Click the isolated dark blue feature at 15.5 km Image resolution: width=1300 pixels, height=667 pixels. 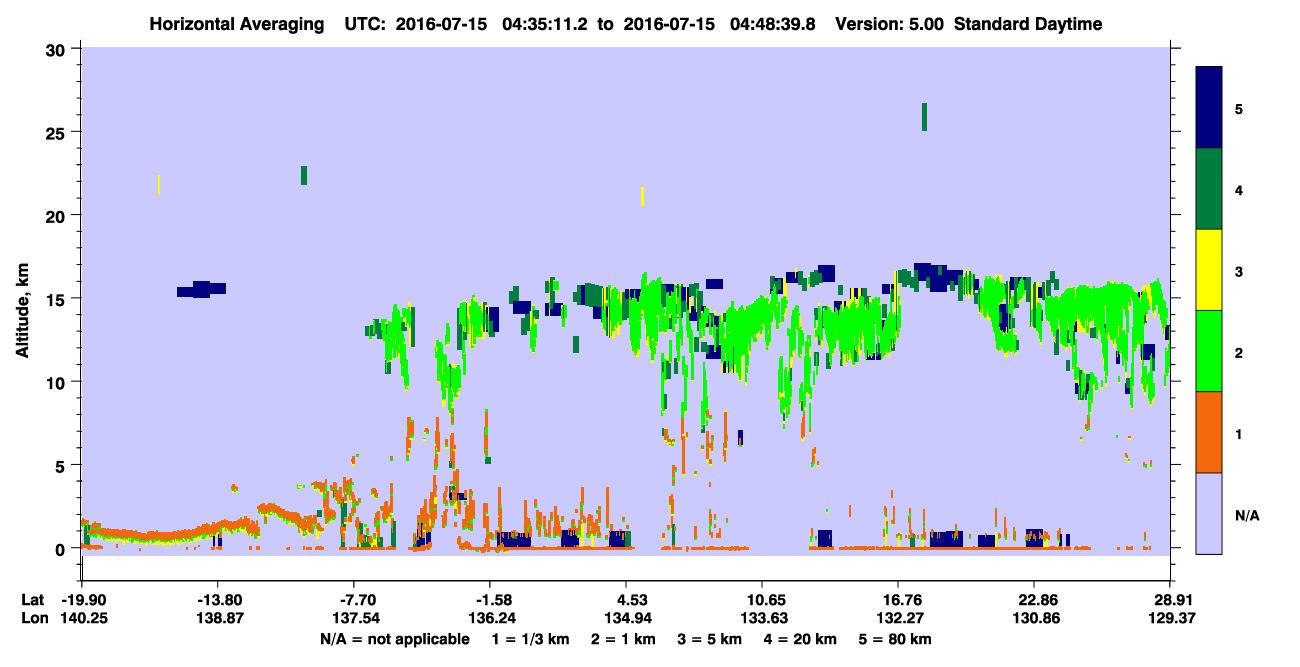pyautogui.click(x=201, y=289)
